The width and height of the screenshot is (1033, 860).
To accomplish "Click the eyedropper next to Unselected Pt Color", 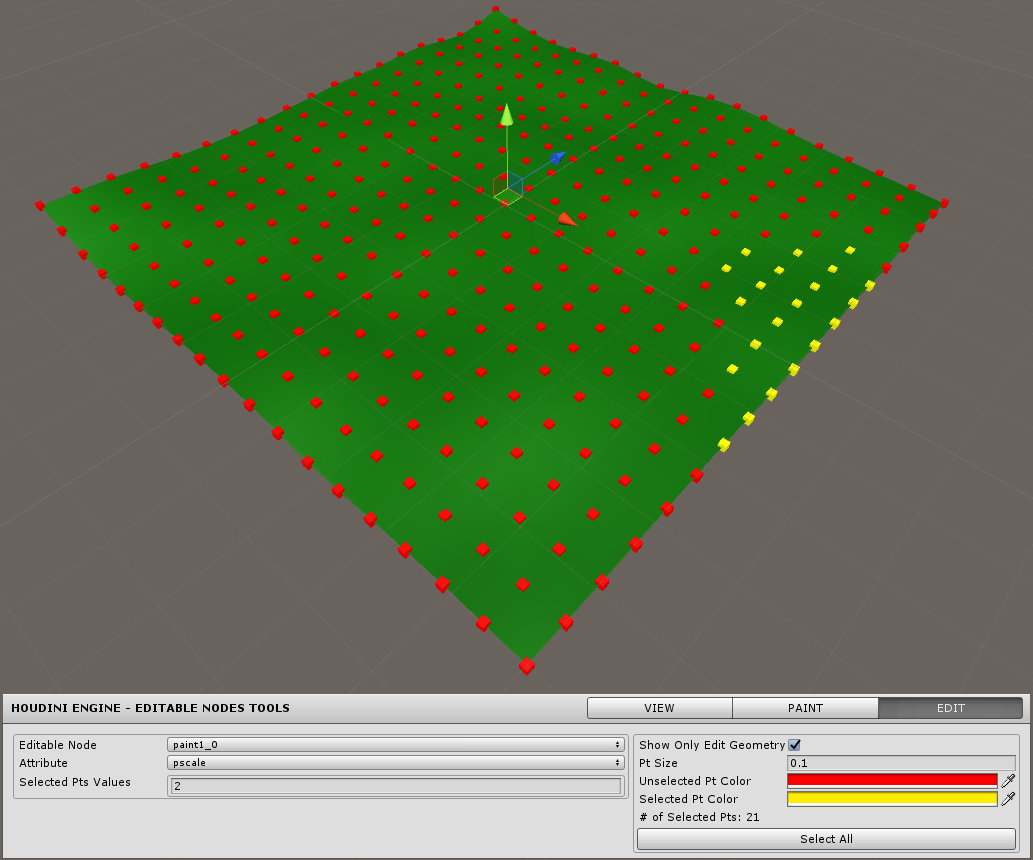I will (x=1008, y=781).
